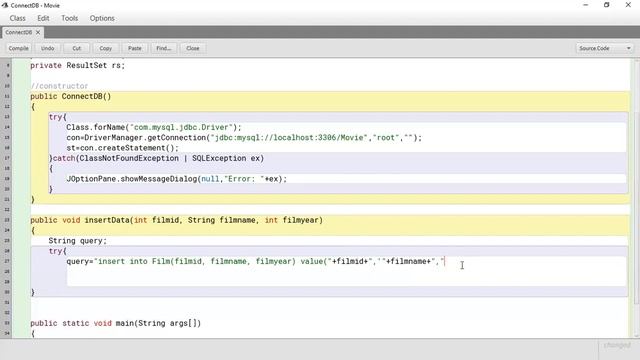The image size is (640, 360).
Task: Click the '//constructor' comment line
Action: 59,86
